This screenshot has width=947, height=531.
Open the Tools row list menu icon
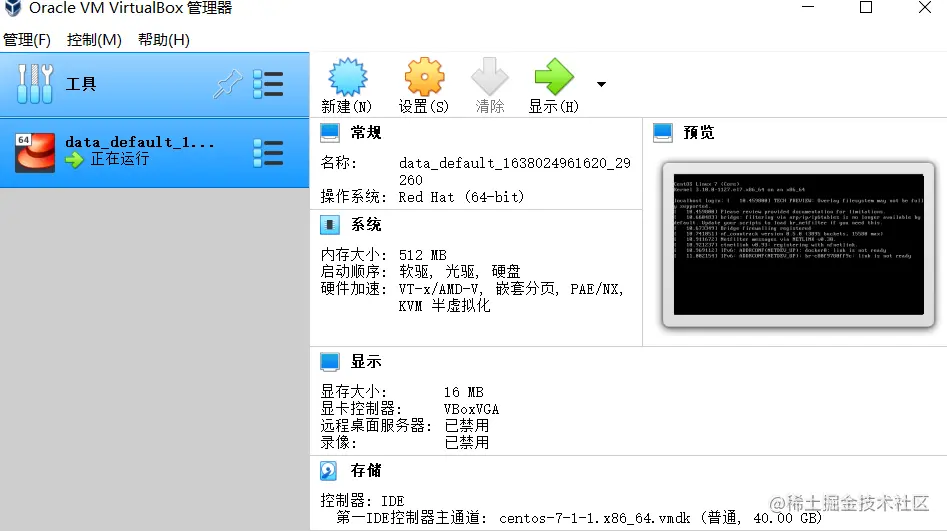(x=268, y=84)
